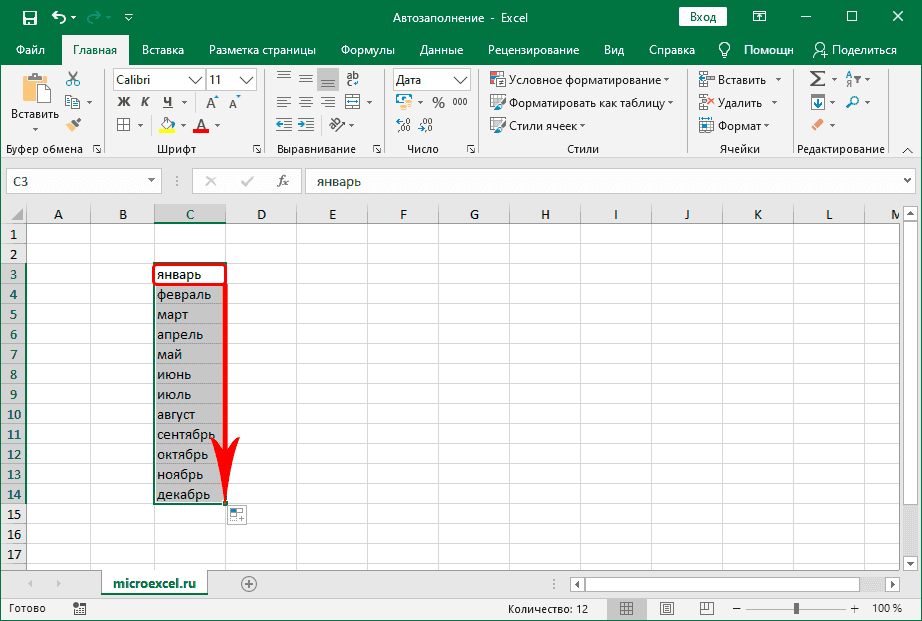Open the Calibri font name dropdown
Viewport: 922px width, 621px height.
[195, 79]
